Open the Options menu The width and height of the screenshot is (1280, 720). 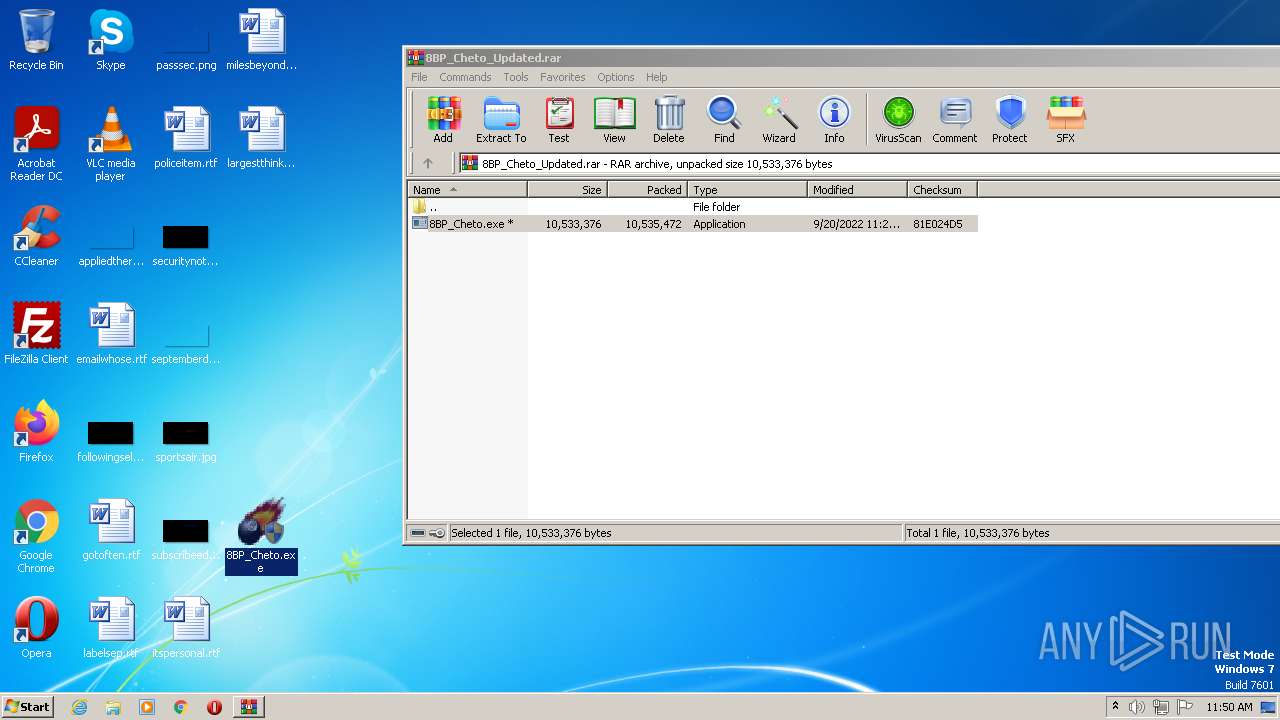616,77
